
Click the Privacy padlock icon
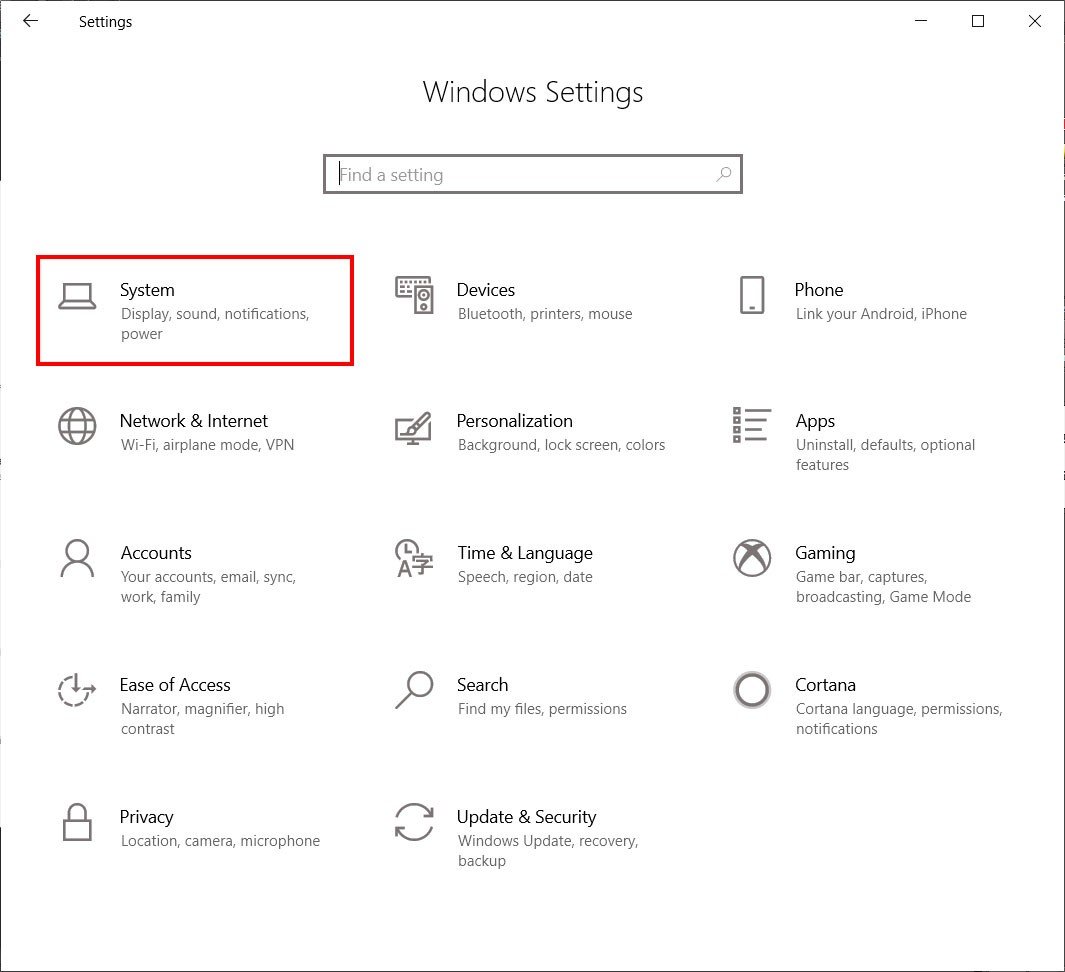click(x=77, y=822)
